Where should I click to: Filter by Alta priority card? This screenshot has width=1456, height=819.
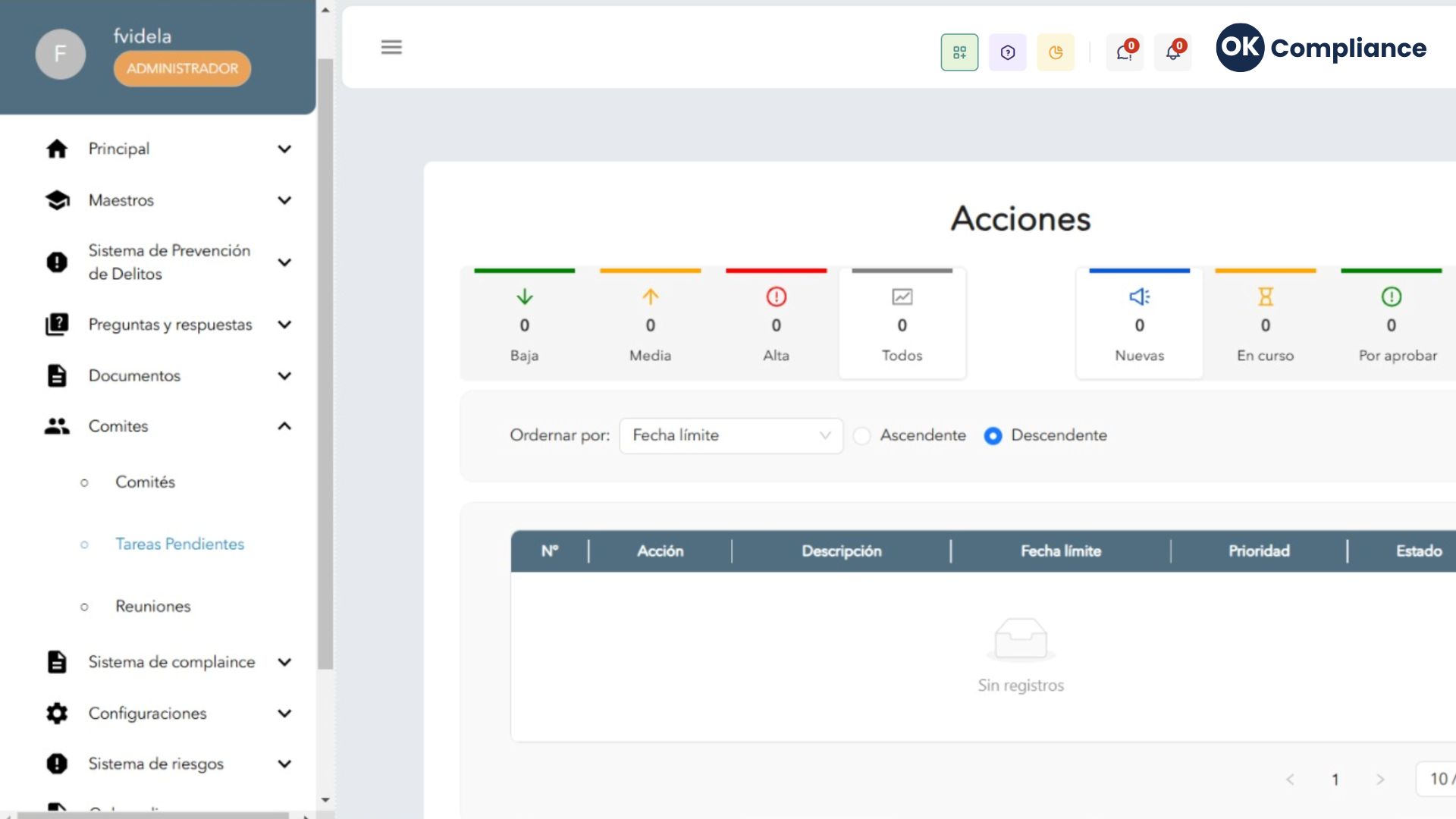776,324
